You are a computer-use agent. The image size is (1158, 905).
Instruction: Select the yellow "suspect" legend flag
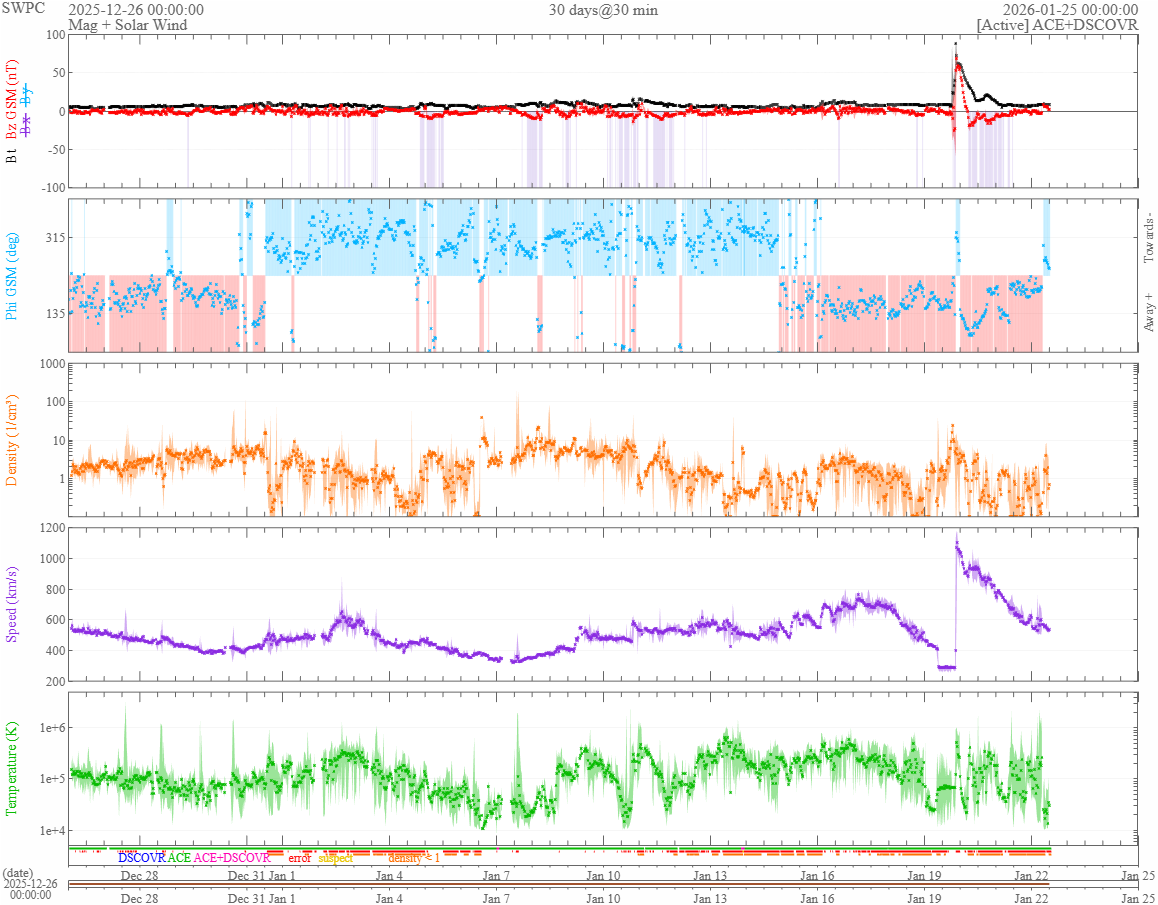pyautogui.click(x=335, y=858)
